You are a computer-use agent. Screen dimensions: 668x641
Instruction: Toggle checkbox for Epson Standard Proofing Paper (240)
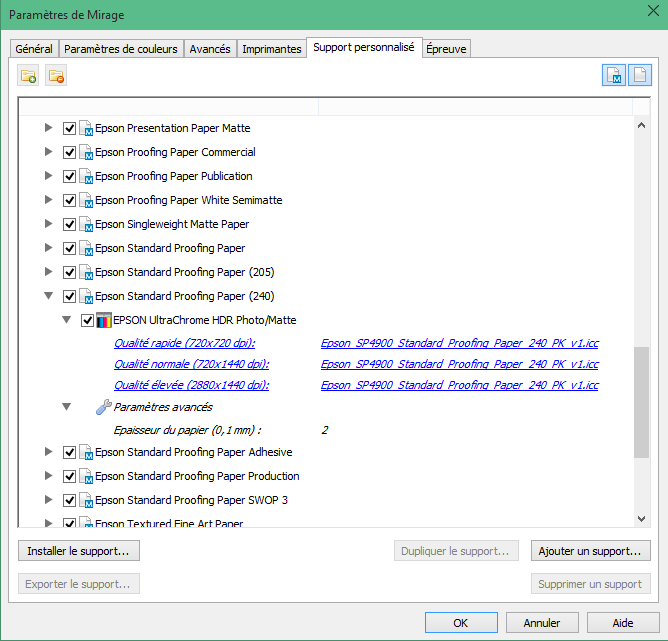click(x=69, y=296)
